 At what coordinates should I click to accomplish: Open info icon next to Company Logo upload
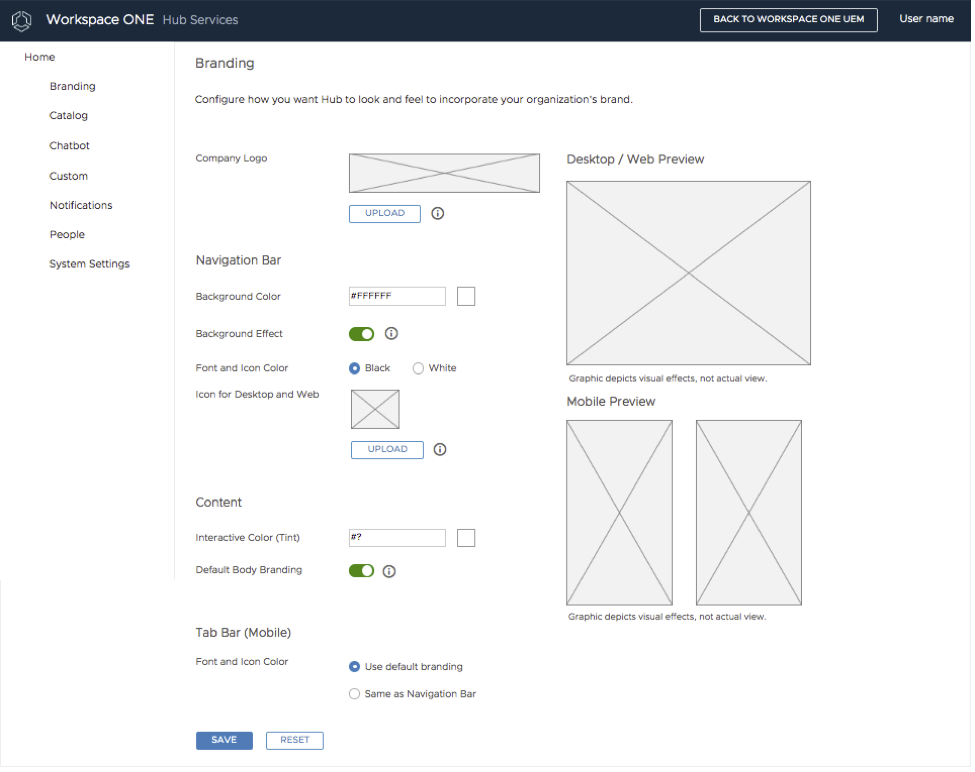click(x=439, y=214)
